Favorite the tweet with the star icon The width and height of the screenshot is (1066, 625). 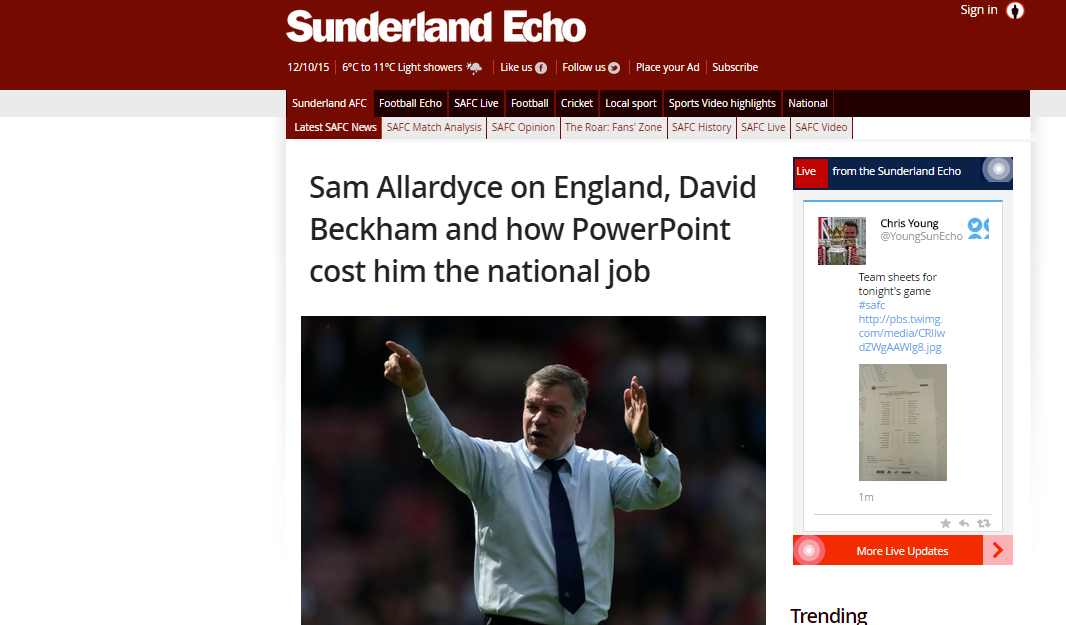945,523
